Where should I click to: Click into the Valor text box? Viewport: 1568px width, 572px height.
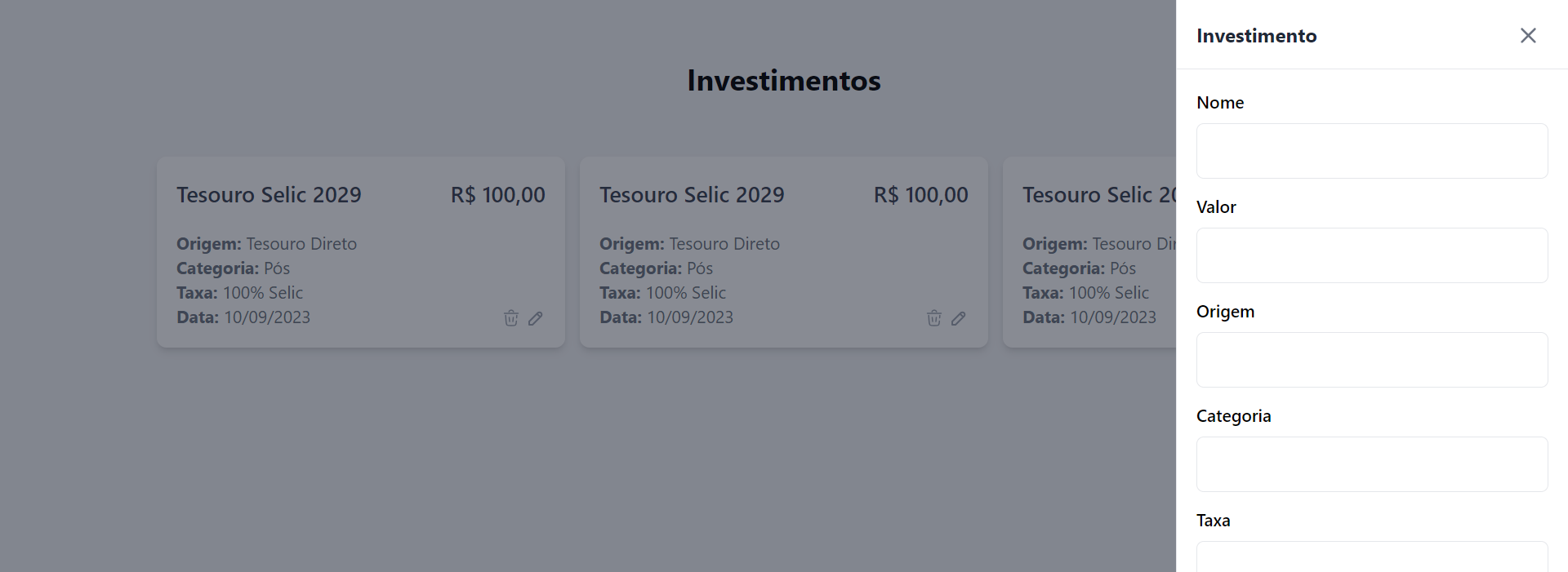(x=1372, y=255)
